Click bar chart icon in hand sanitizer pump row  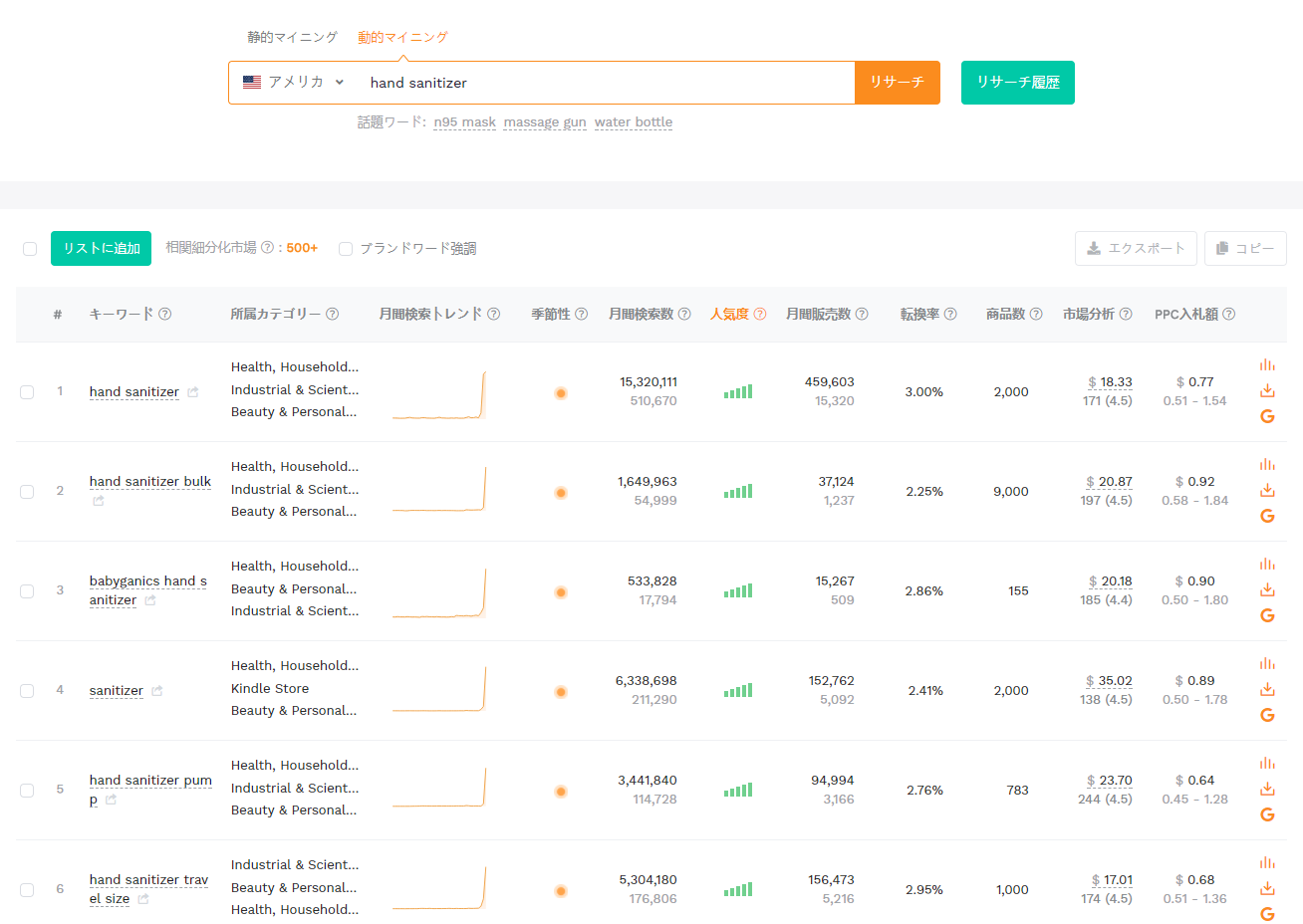[1267, 764]
